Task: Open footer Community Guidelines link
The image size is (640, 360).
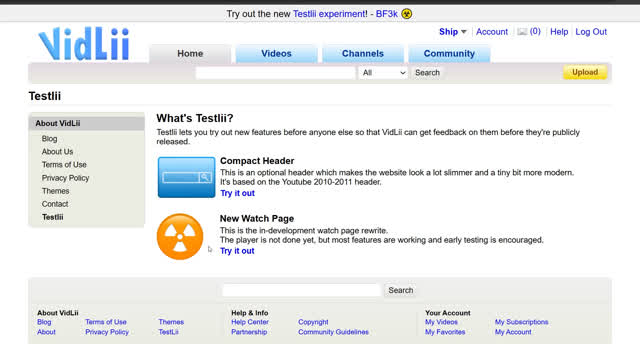Action: point(333,332)
